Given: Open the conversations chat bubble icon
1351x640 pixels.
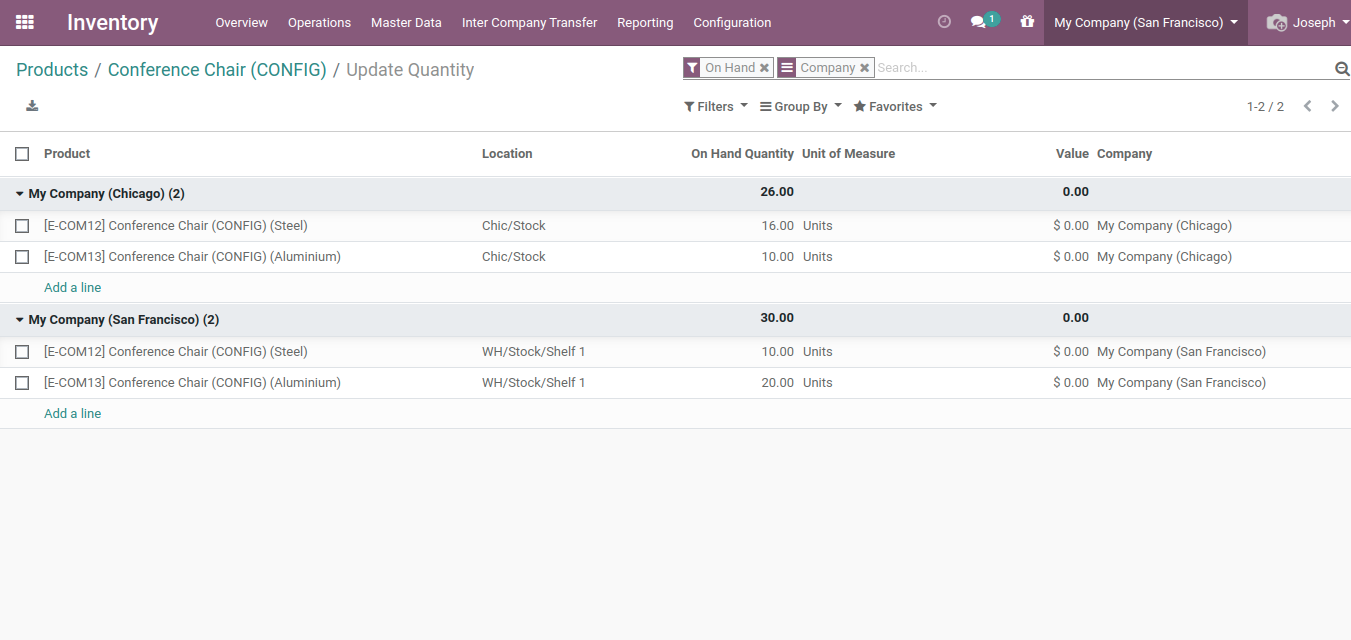Looking at the screenshot, I should [x=979, y=22].
